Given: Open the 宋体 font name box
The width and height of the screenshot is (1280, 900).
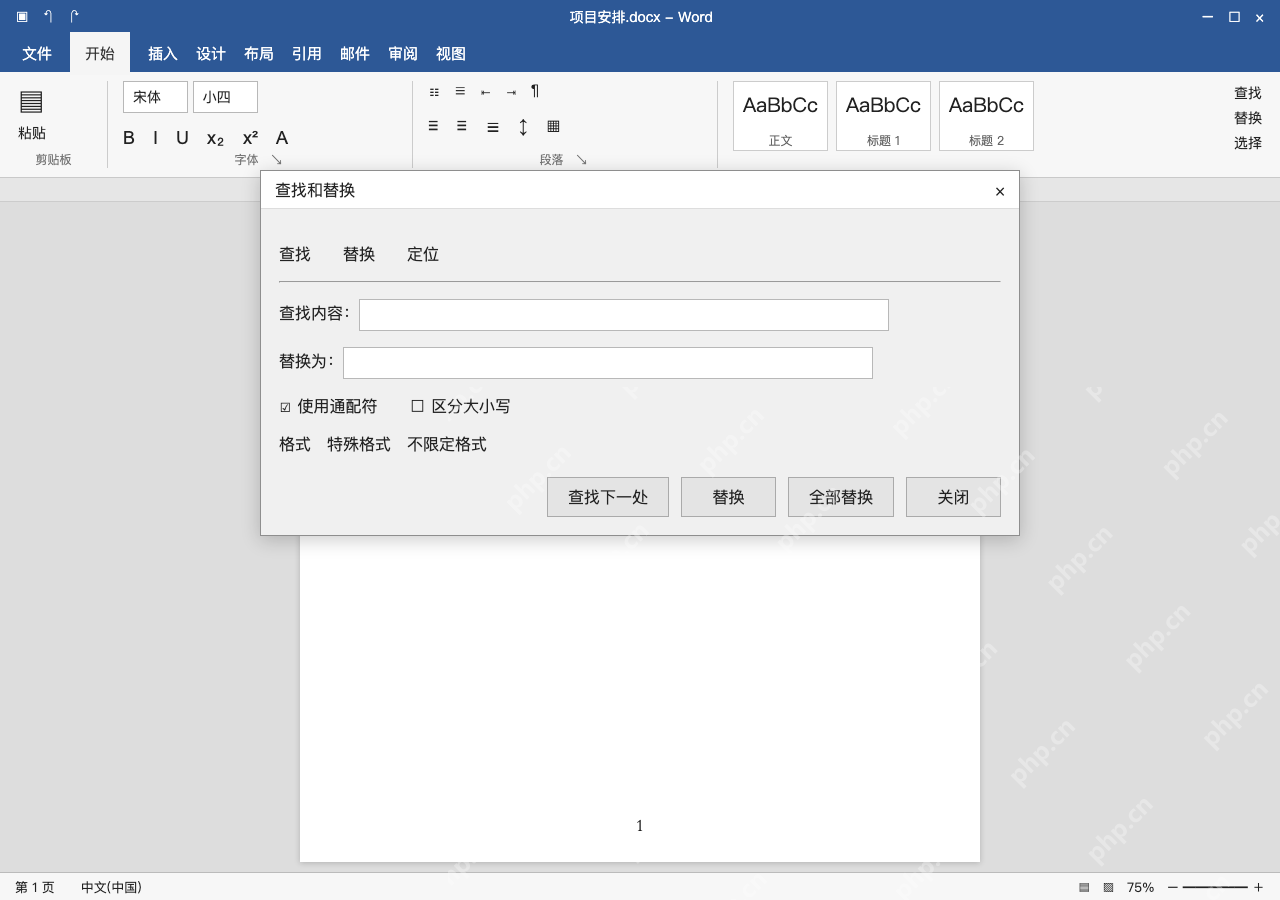Looking at the screenshot, I should (x=155, y=97).
